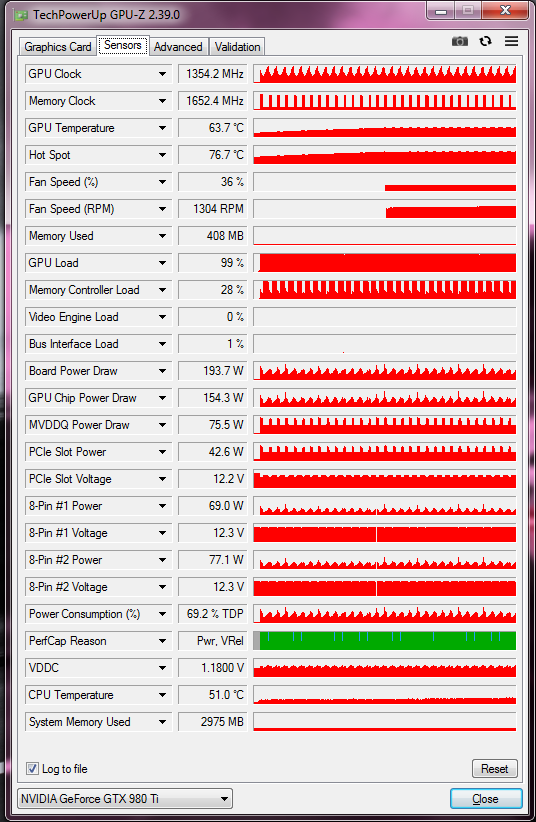Open the Fan Speed (RPM) dropdown
Image resolution: width=536 pixels, height=822 pixels.
163,209
